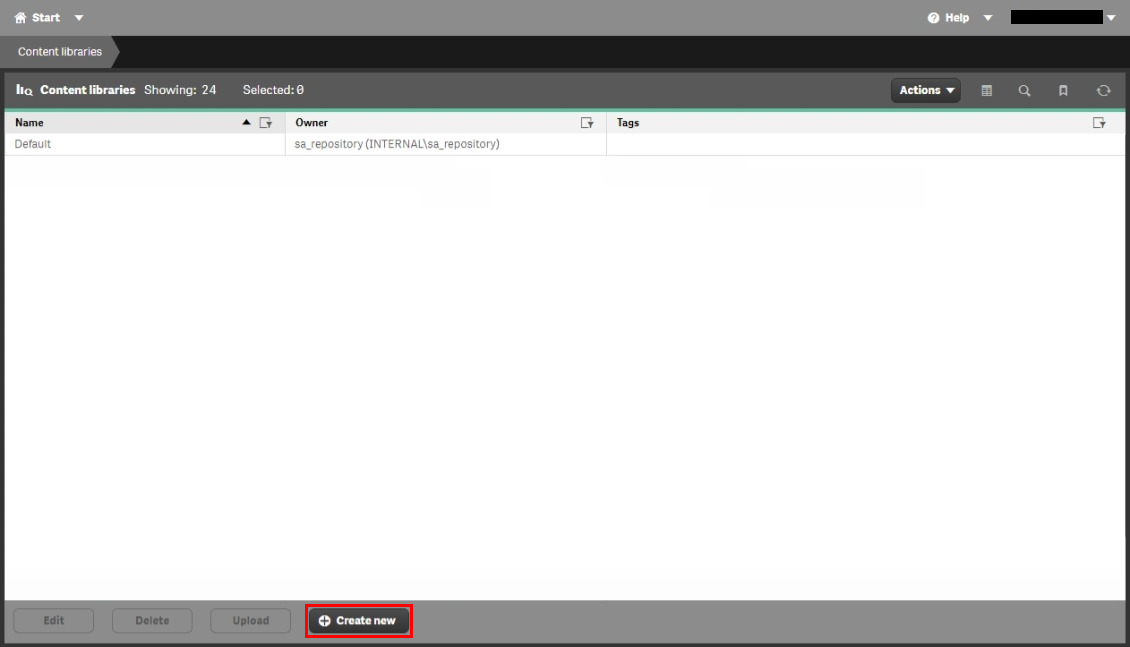Click the Upload button
Screen dimensions: 1130x647
(x=250, y=620)
